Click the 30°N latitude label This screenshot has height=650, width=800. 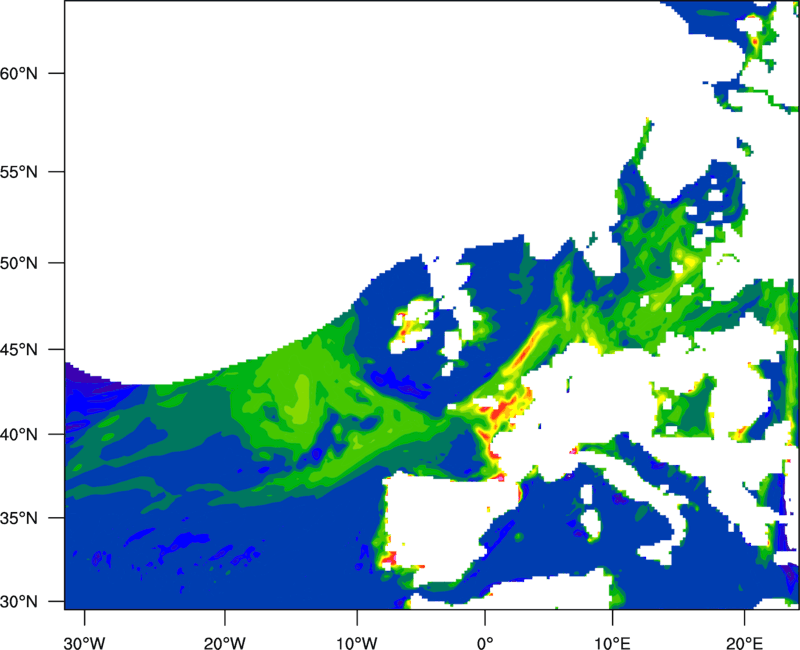pyautogui.click(x=19, y=602)
